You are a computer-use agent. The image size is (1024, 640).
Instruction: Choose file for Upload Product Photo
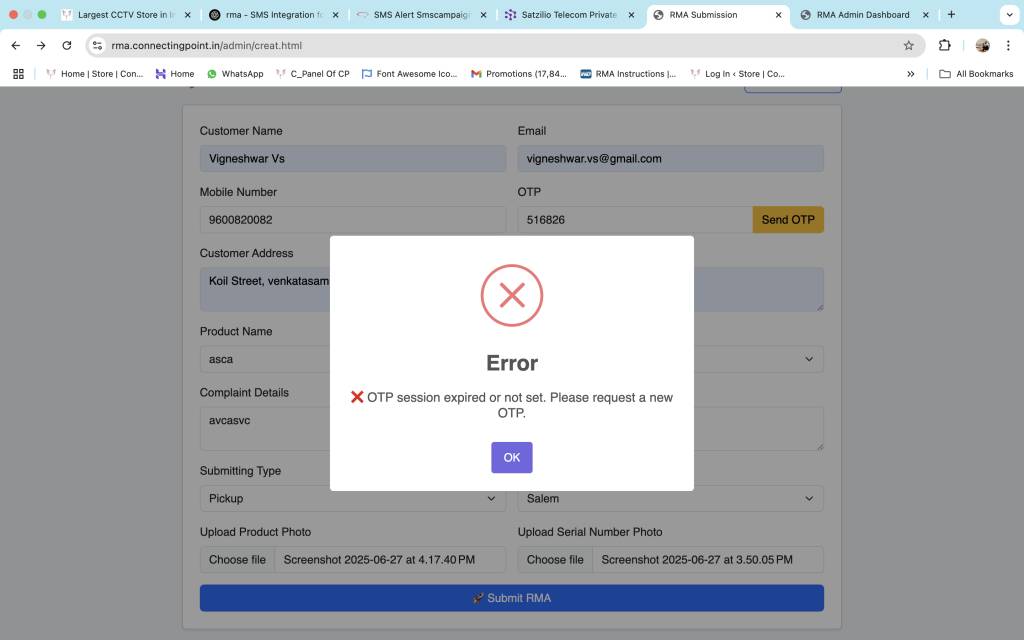coord(237,560)
